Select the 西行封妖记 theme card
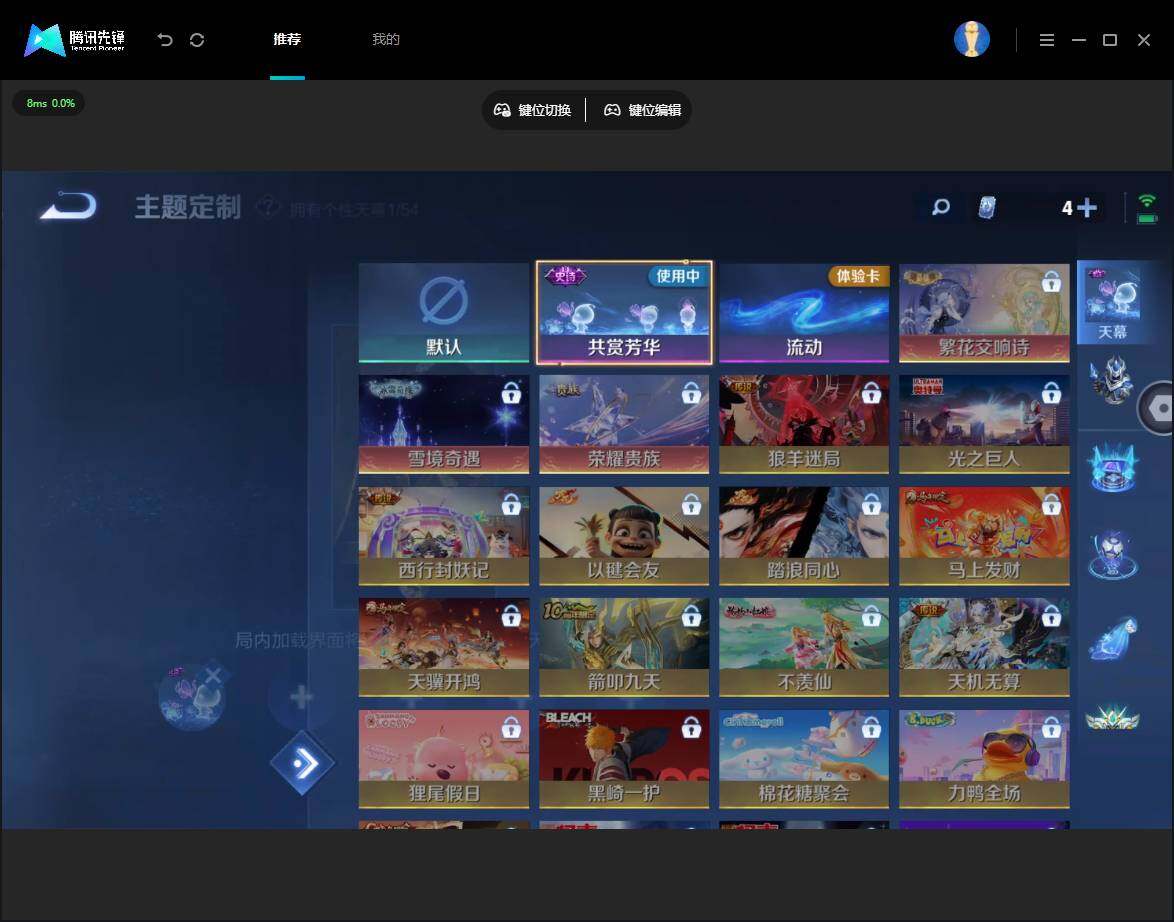The width and height of the screenshot is (1174, 922). tap(443, 536)
